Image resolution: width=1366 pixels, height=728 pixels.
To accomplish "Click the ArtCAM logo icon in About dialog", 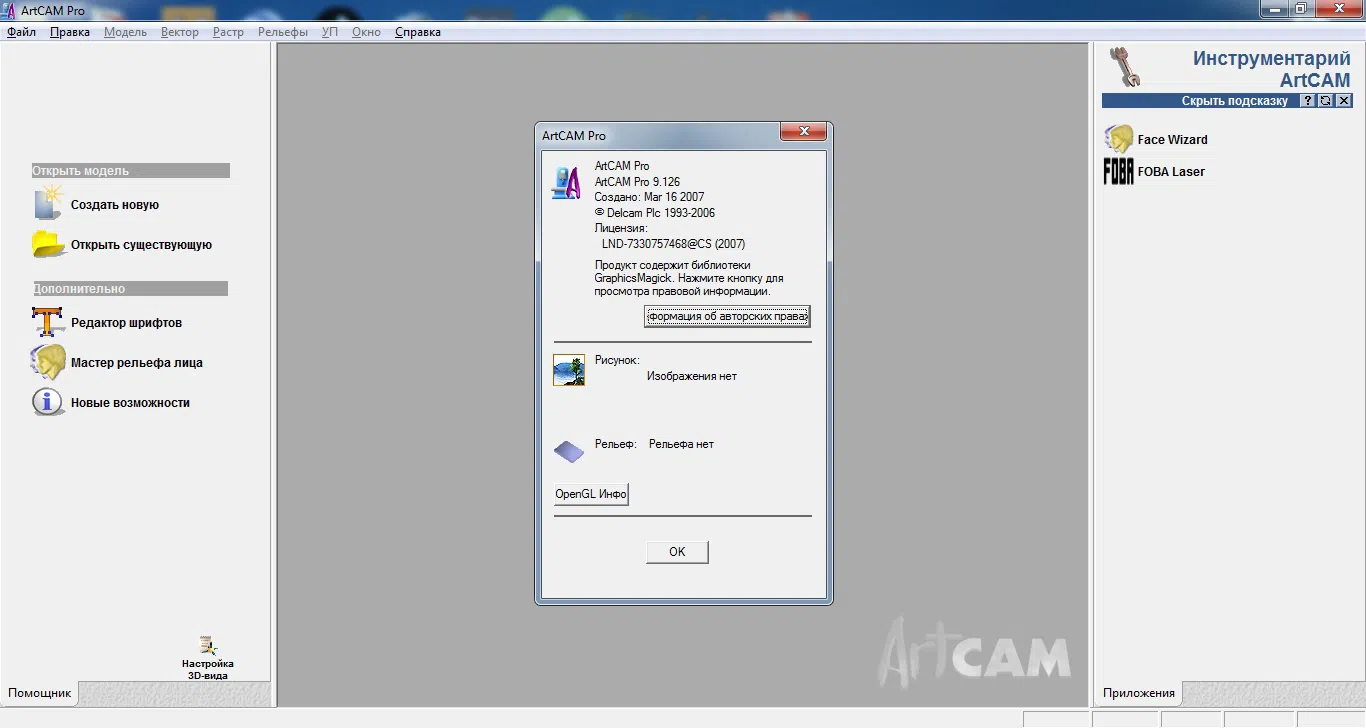I will tap(567, 182).
